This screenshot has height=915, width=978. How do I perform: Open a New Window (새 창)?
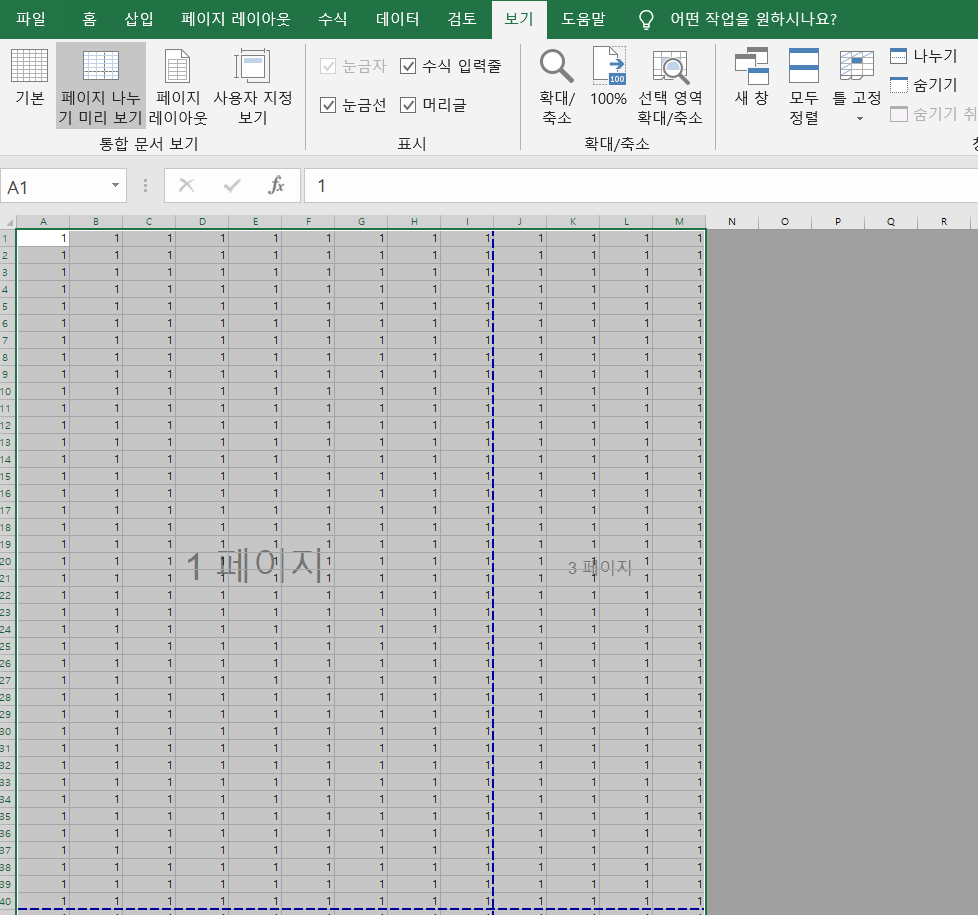751,77
